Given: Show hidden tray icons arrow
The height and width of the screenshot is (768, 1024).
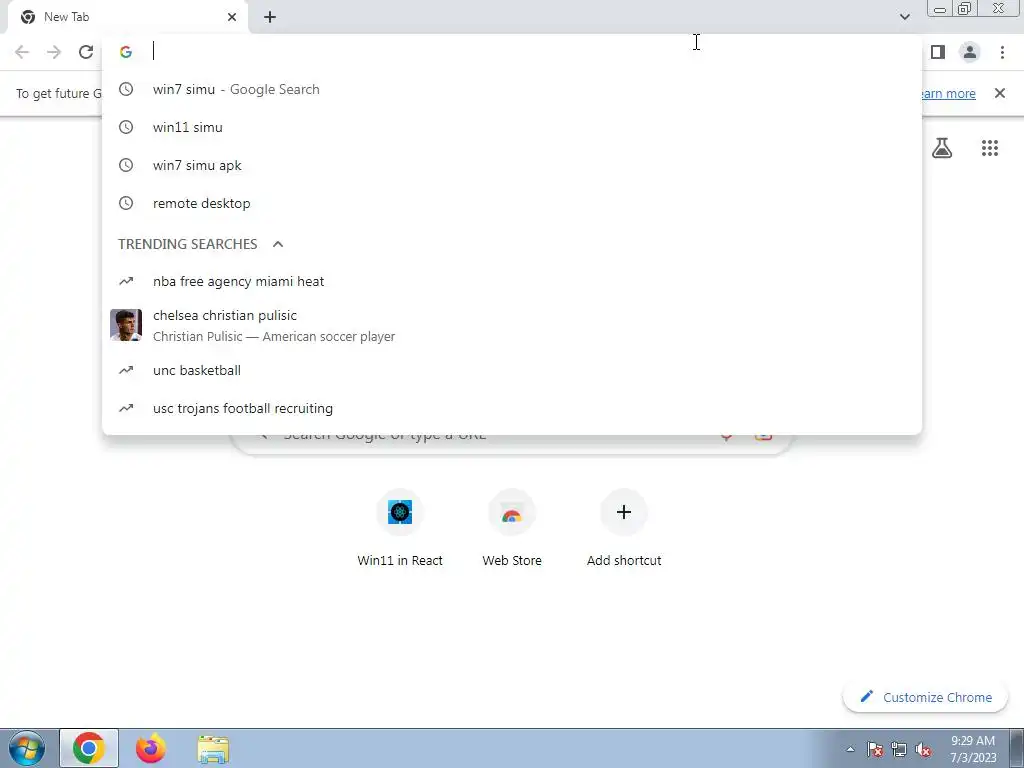Looking at the screenshot, I should point(850,749).
